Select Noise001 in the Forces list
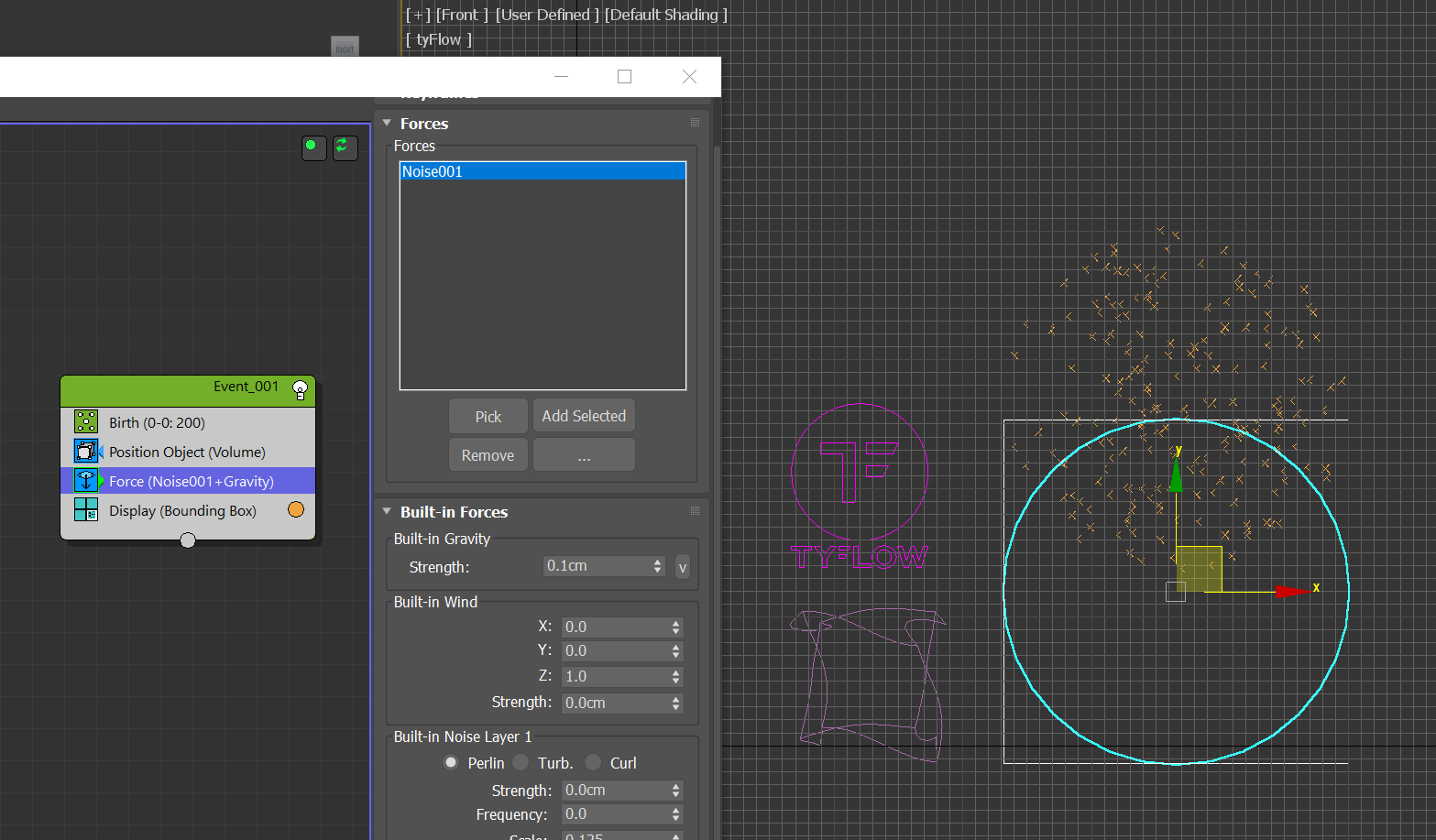 pos(543,171)
